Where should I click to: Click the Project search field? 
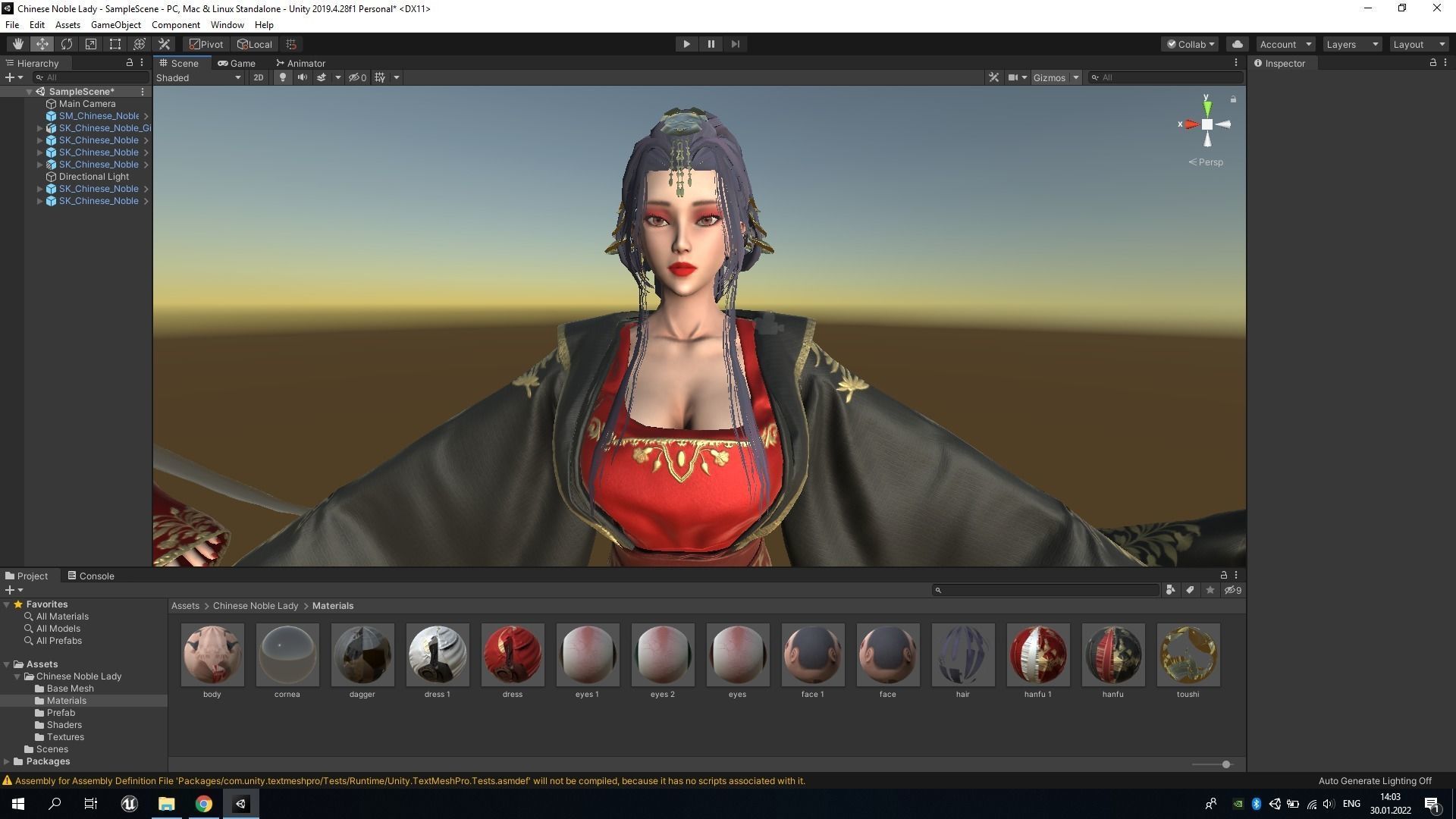pos(1046,590)
